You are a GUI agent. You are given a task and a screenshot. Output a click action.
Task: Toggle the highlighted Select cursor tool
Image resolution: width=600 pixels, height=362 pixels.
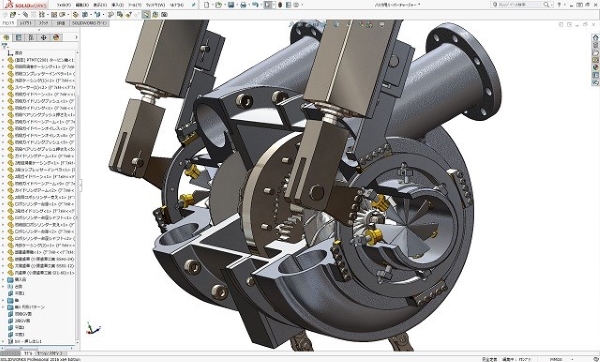click(268, 5)
